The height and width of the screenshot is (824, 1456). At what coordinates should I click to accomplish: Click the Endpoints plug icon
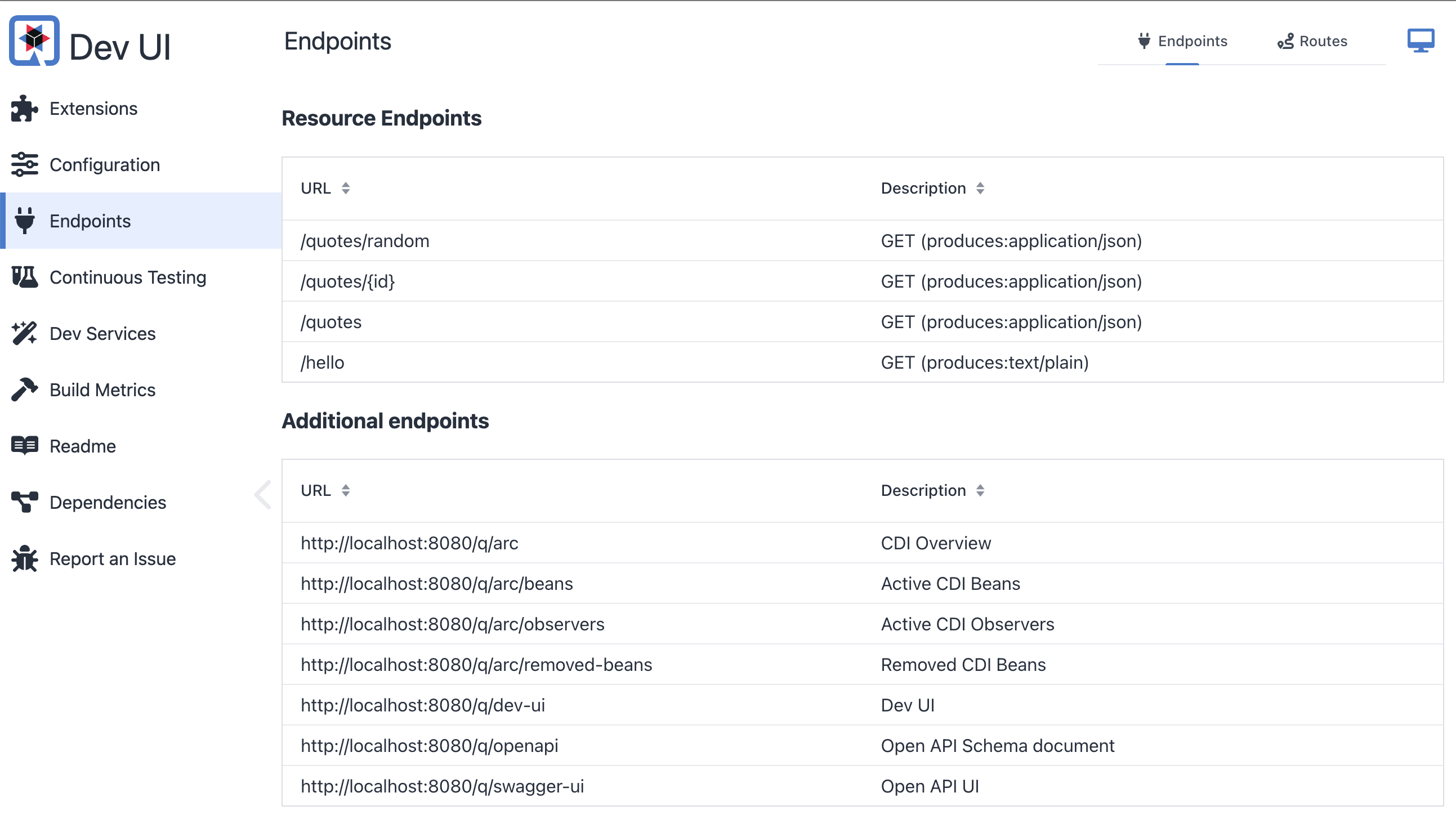tap(24, 221)
